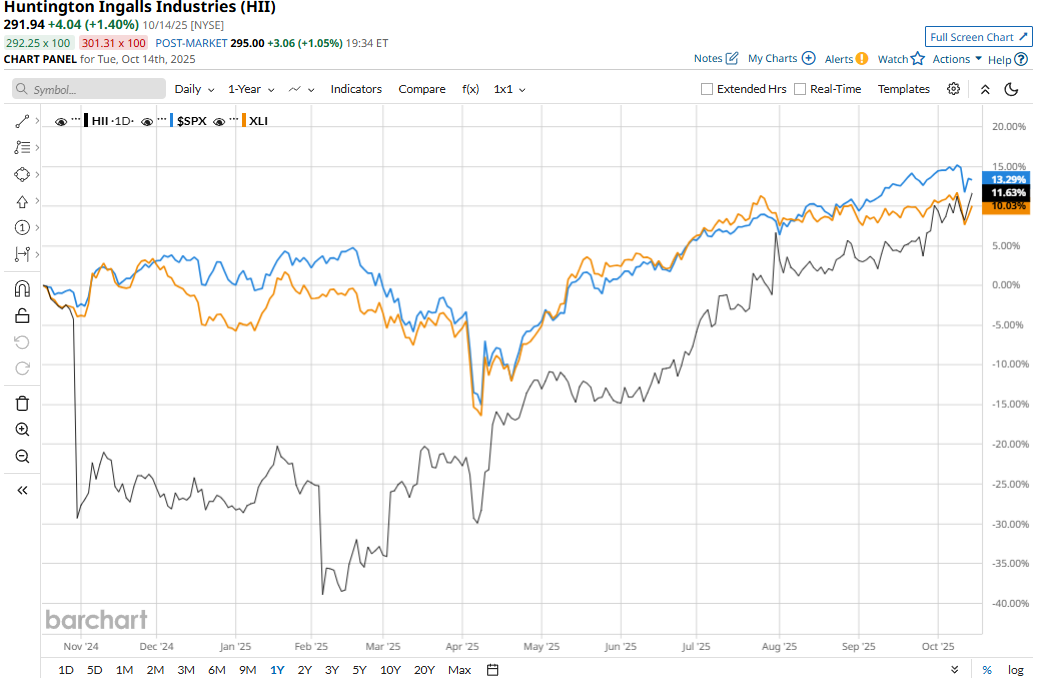The height and width of the screenshot is (678, 1037).
Task: Expand trend line tool options arrow
Action: [37, 121]
